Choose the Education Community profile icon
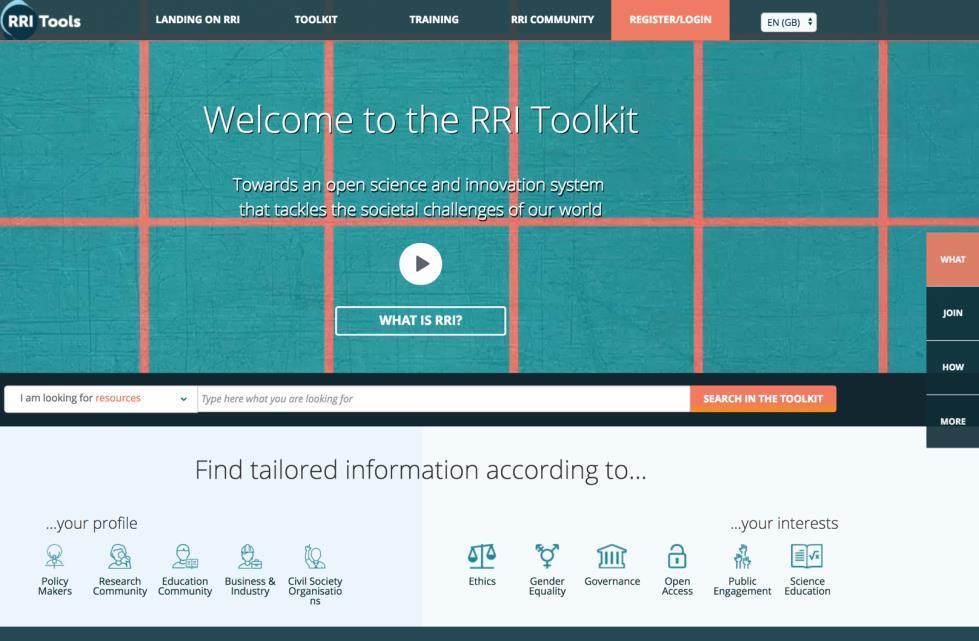 click(185, 556)
